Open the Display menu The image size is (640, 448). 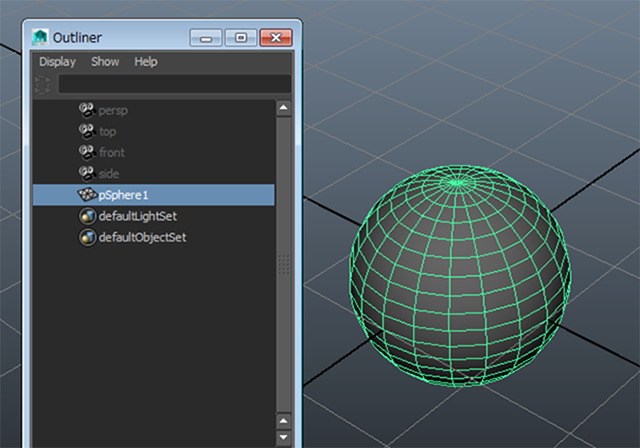(58, 62)
